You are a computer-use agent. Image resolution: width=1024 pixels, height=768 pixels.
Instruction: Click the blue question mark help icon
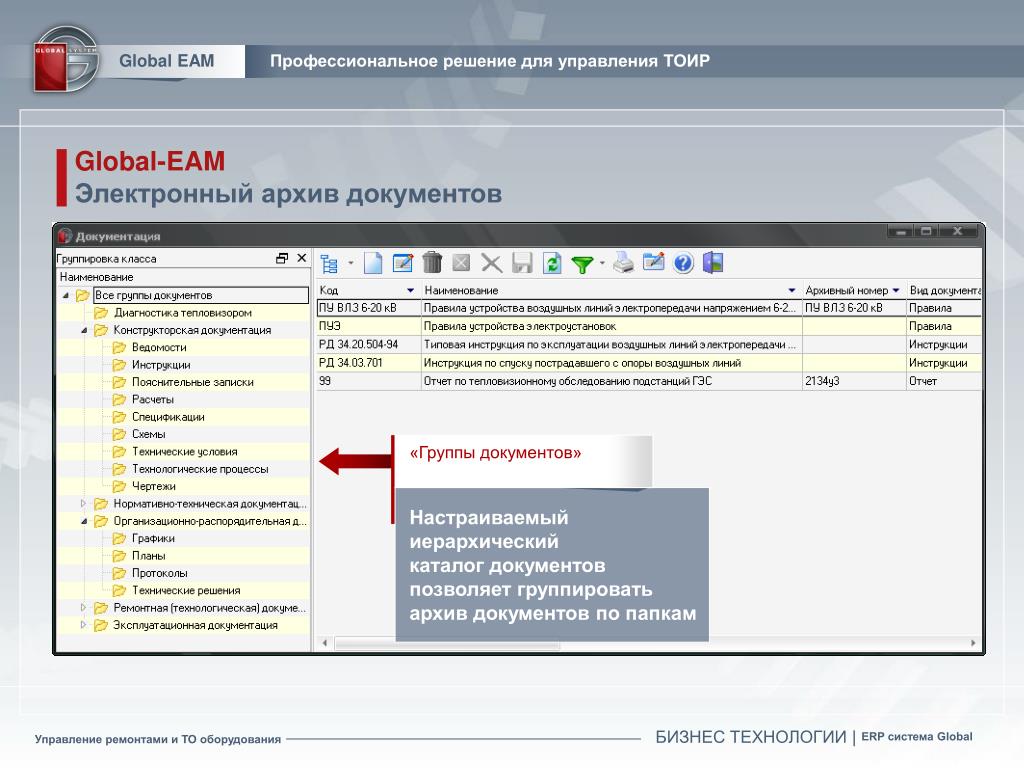(683, 263)
